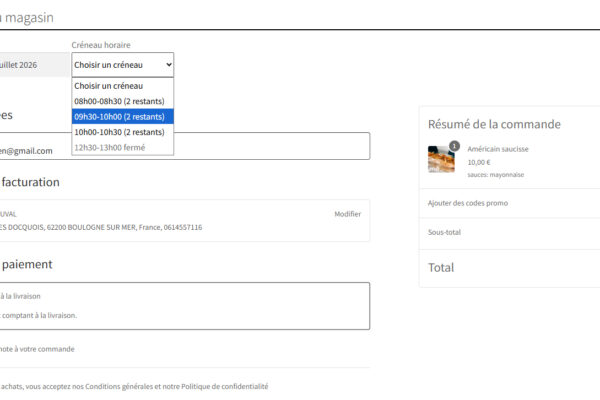Click the Résumé de la commande heading

[x=494, y=124]
